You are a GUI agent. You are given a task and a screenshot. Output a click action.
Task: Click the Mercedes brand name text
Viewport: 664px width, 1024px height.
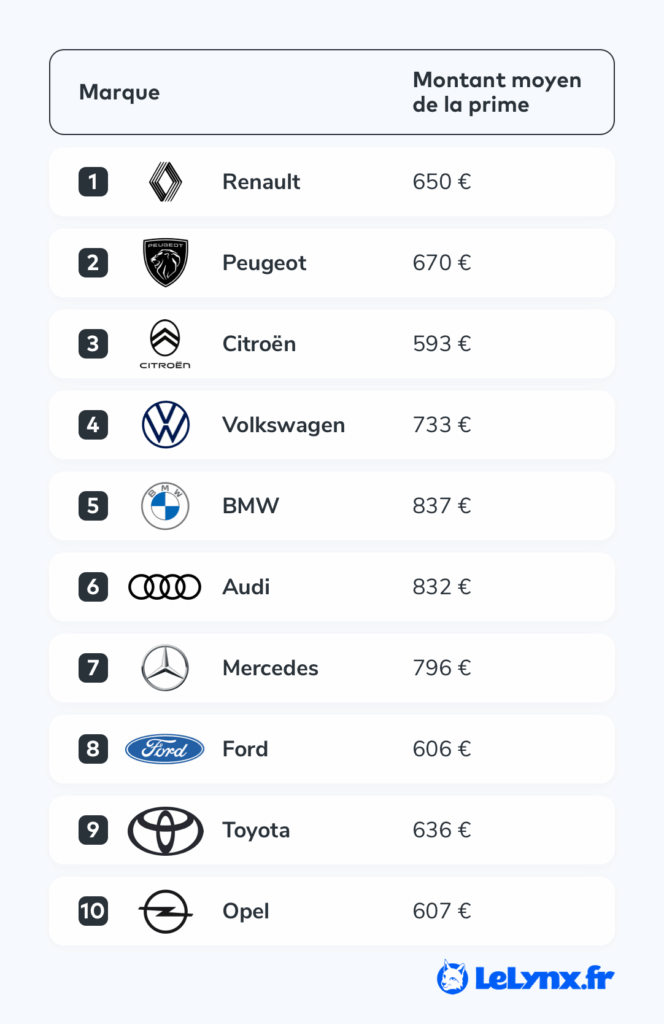tap(270, 668)
